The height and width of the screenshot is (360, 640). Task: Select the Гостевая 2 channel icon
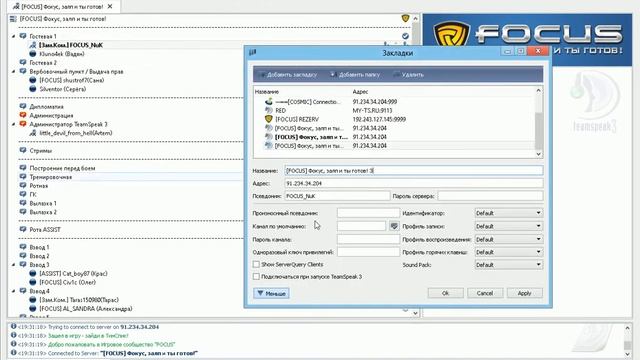(23, 62)
